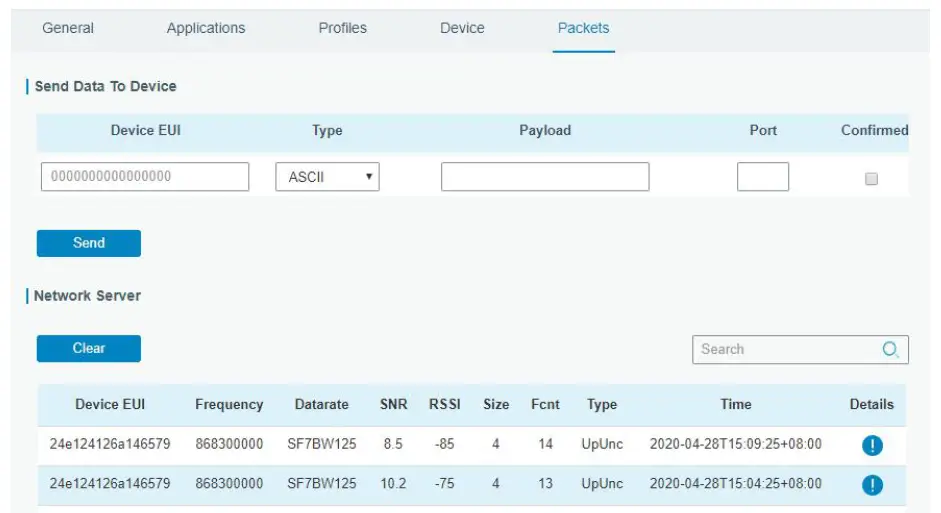This screenshot has width=941, height=513.
Task: Open the Type ASCII dropdown
Action: click(327, 177)
